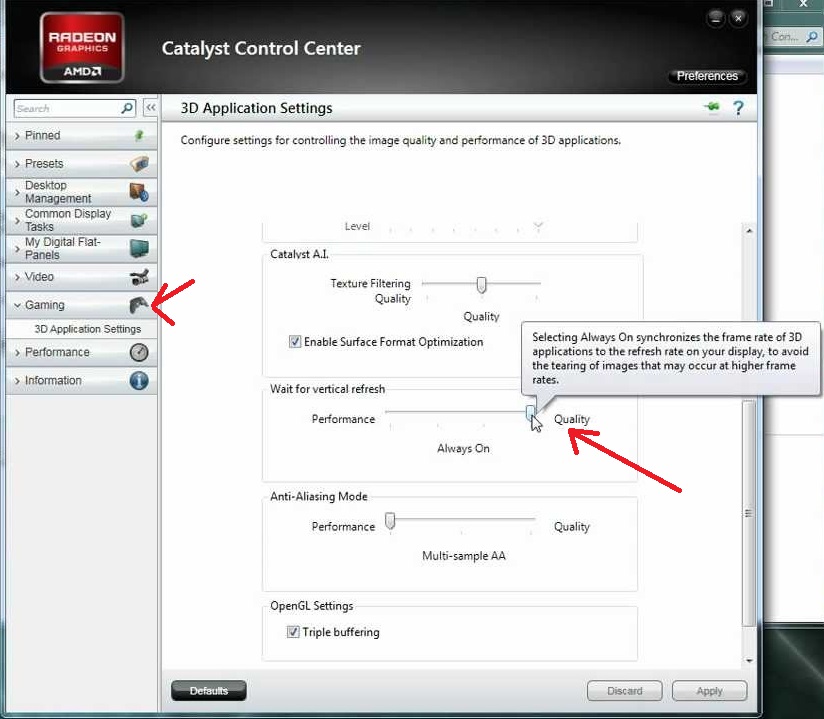The width and height of the screenshot is (824, 719).
Task: Open the Preferences menu
Action: pos(707,76)
